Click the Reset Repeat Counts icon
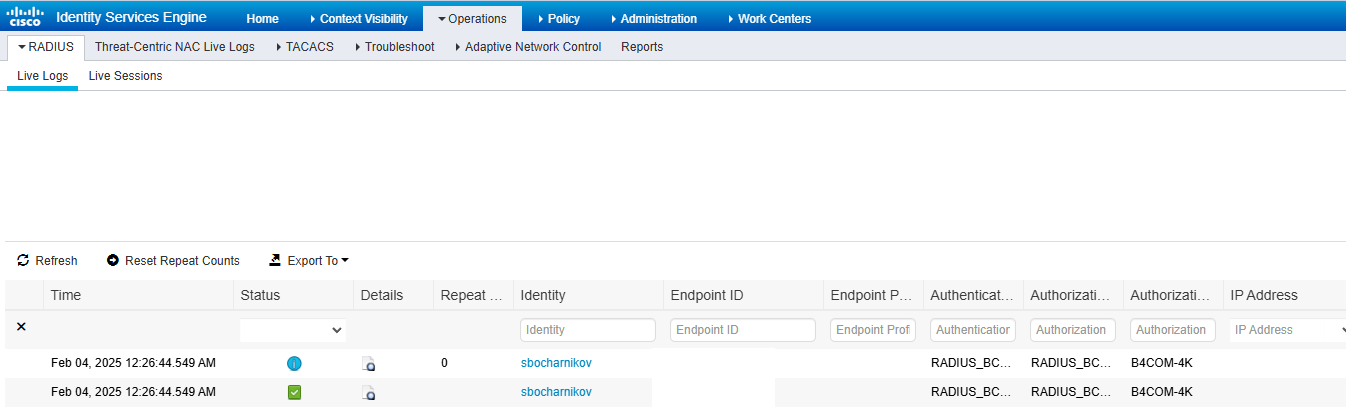 pos(113,261)
